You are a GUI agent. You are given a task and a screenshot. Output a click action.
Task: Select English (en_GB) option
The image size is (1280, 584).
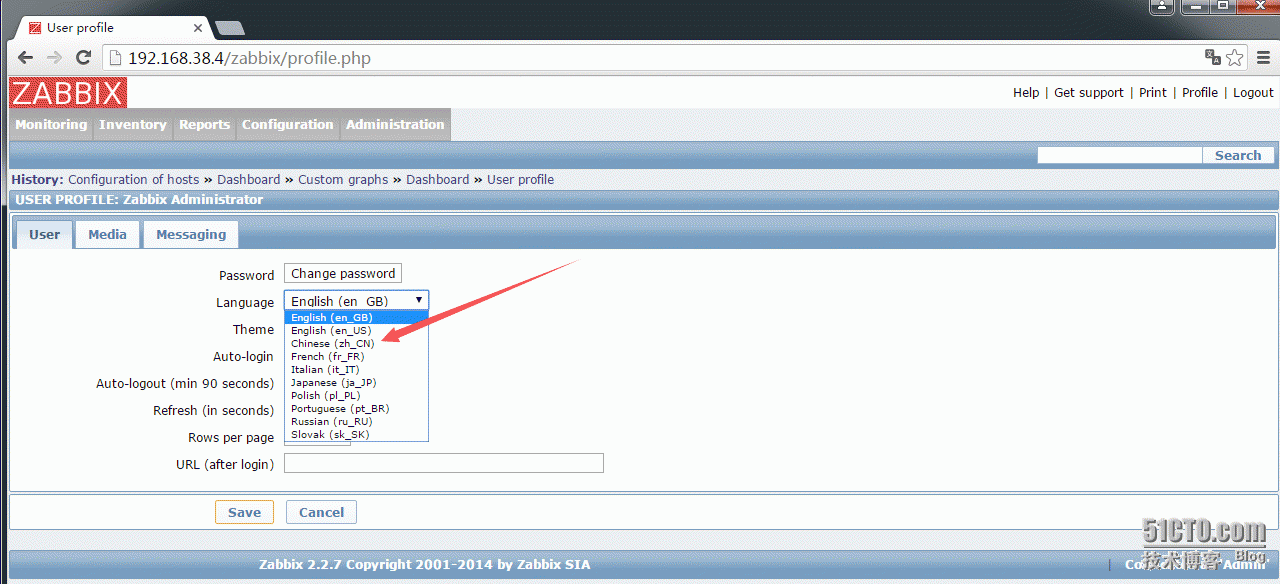click(356, 317)
